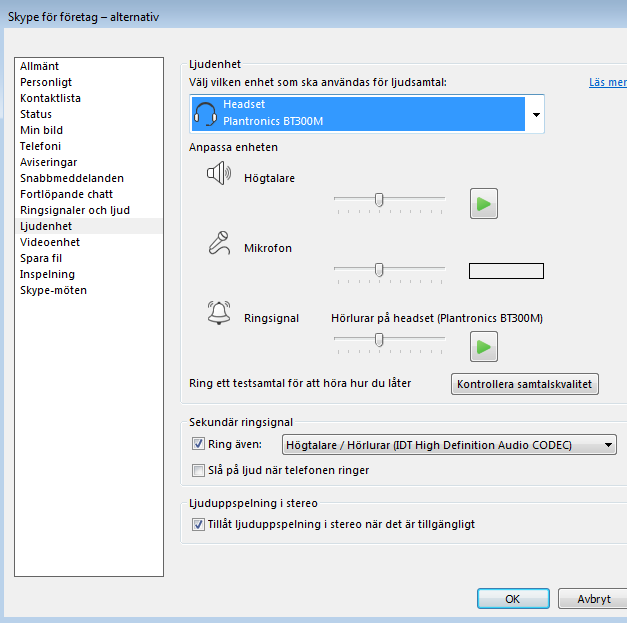627x623 pixels.
Task: Click the Ringsignal bell icon
Action: (x=219, y=313)
